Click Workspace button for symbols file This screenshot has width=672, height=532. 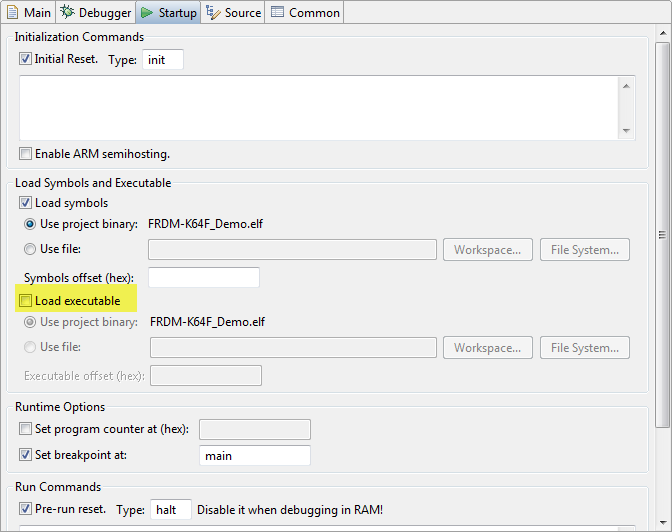pyautogui.click(x=488, y=249)
